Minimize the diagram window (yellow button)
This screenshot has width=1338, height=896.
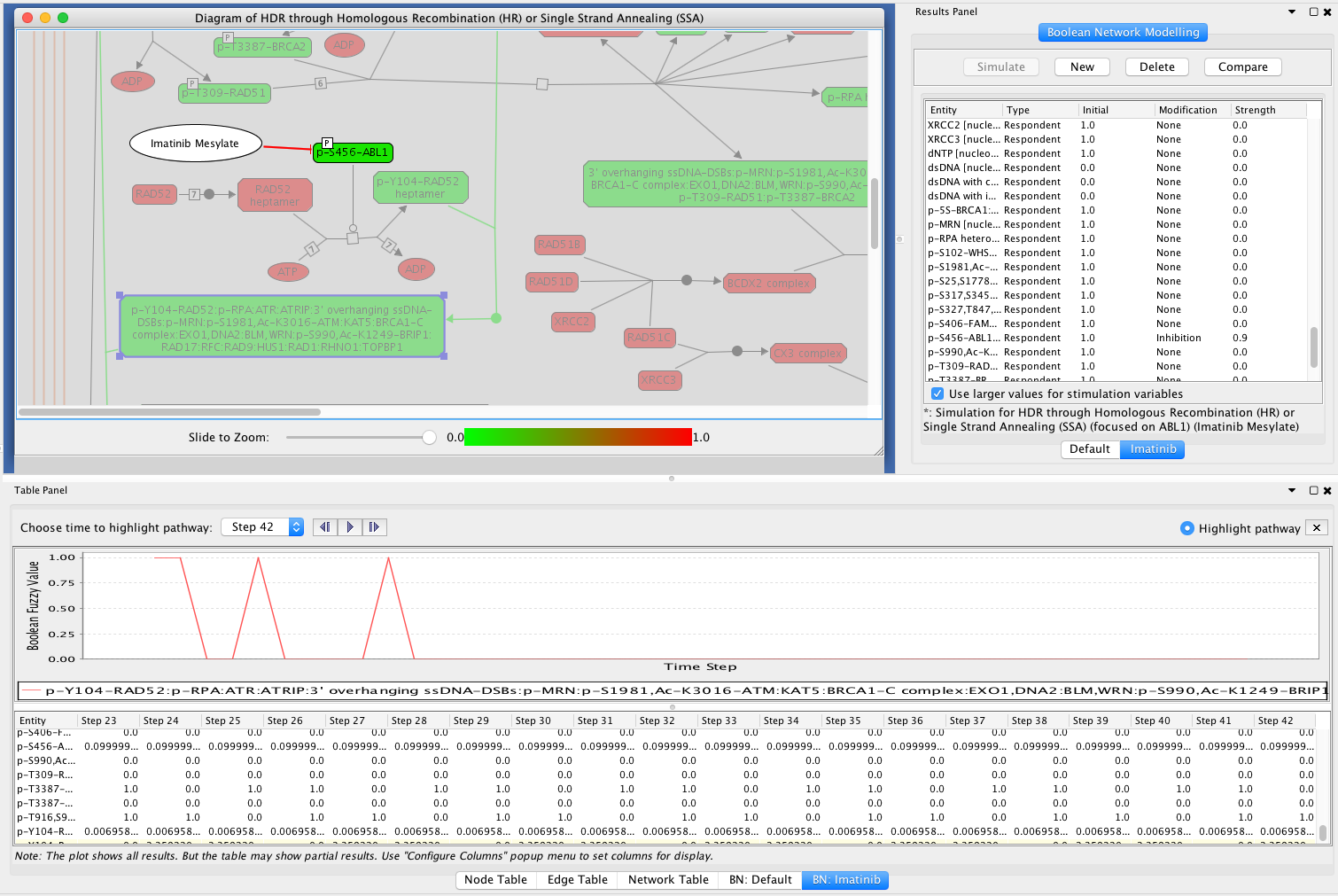45,18
